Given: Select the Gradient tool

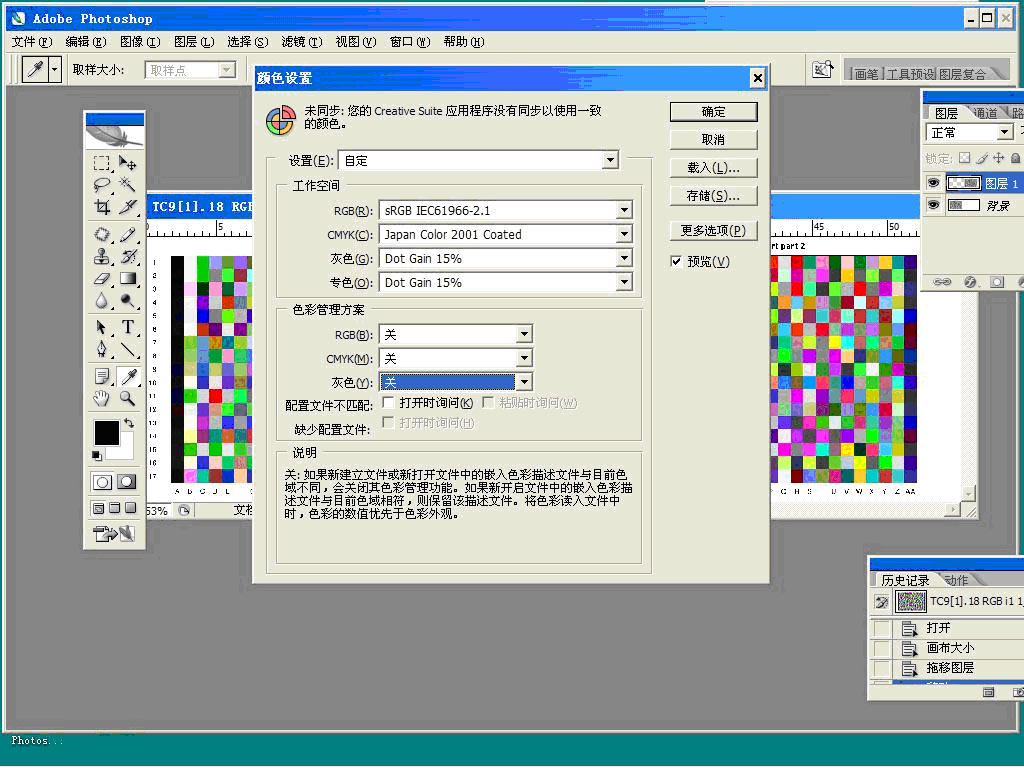Looking at the screenshot, I should (128, 279).
